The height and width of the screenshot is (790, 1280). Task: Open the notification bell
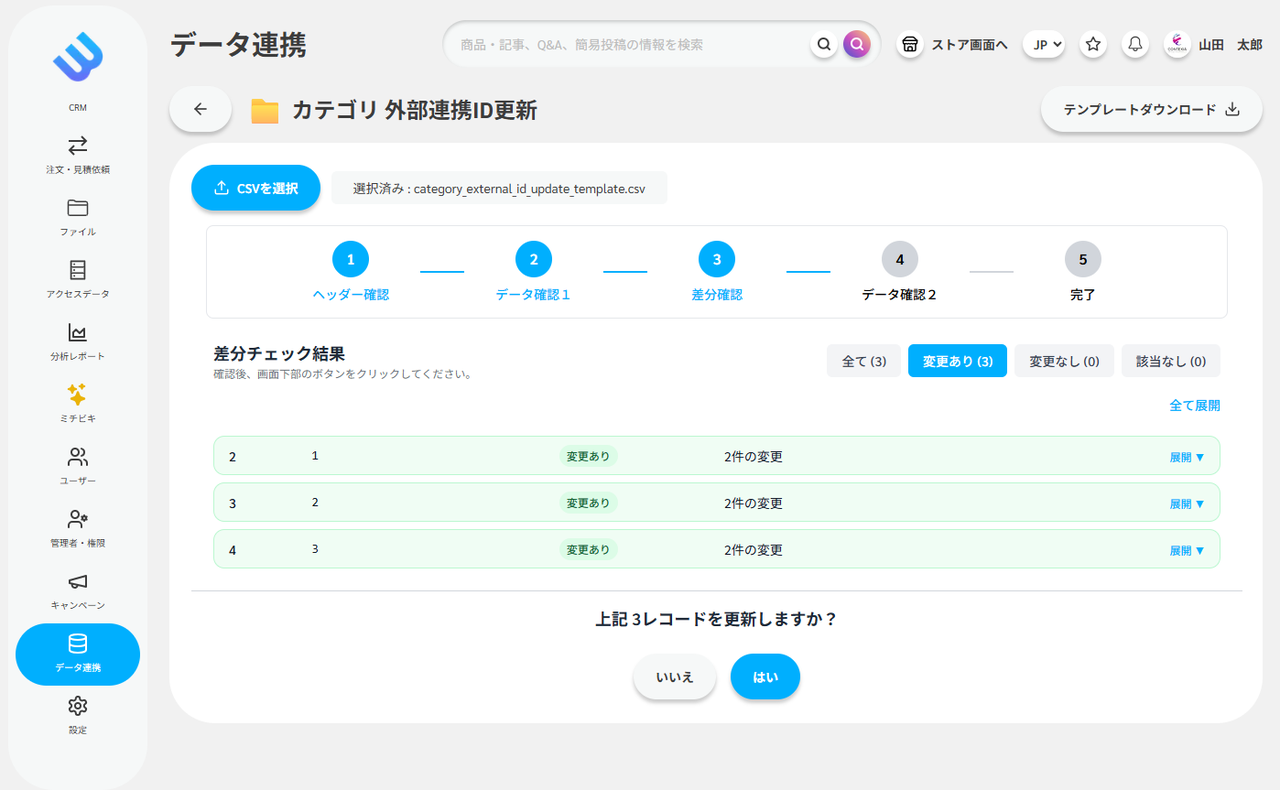tap(1135, 44)
